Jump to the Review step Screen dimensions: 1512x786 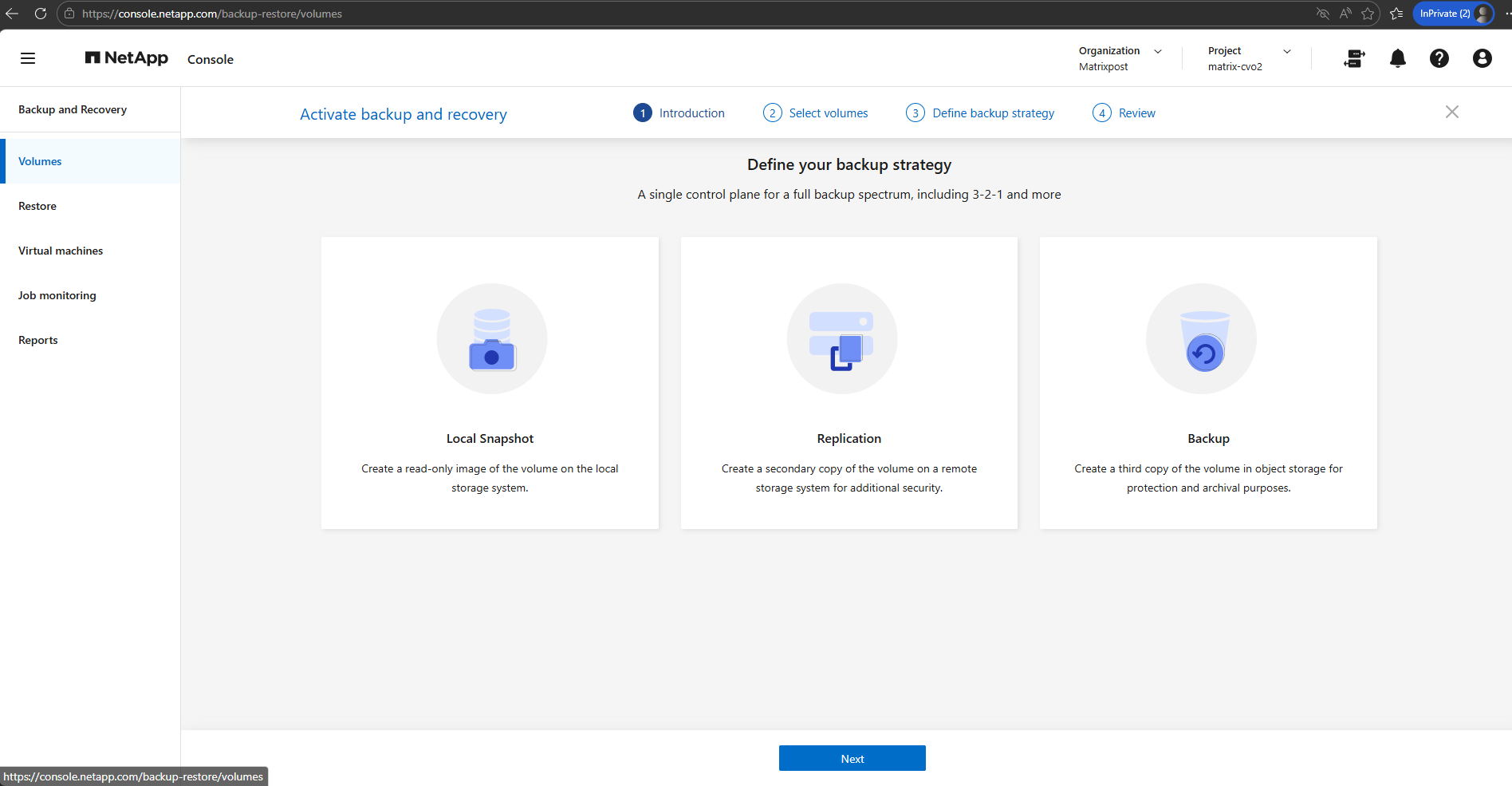1124,113
